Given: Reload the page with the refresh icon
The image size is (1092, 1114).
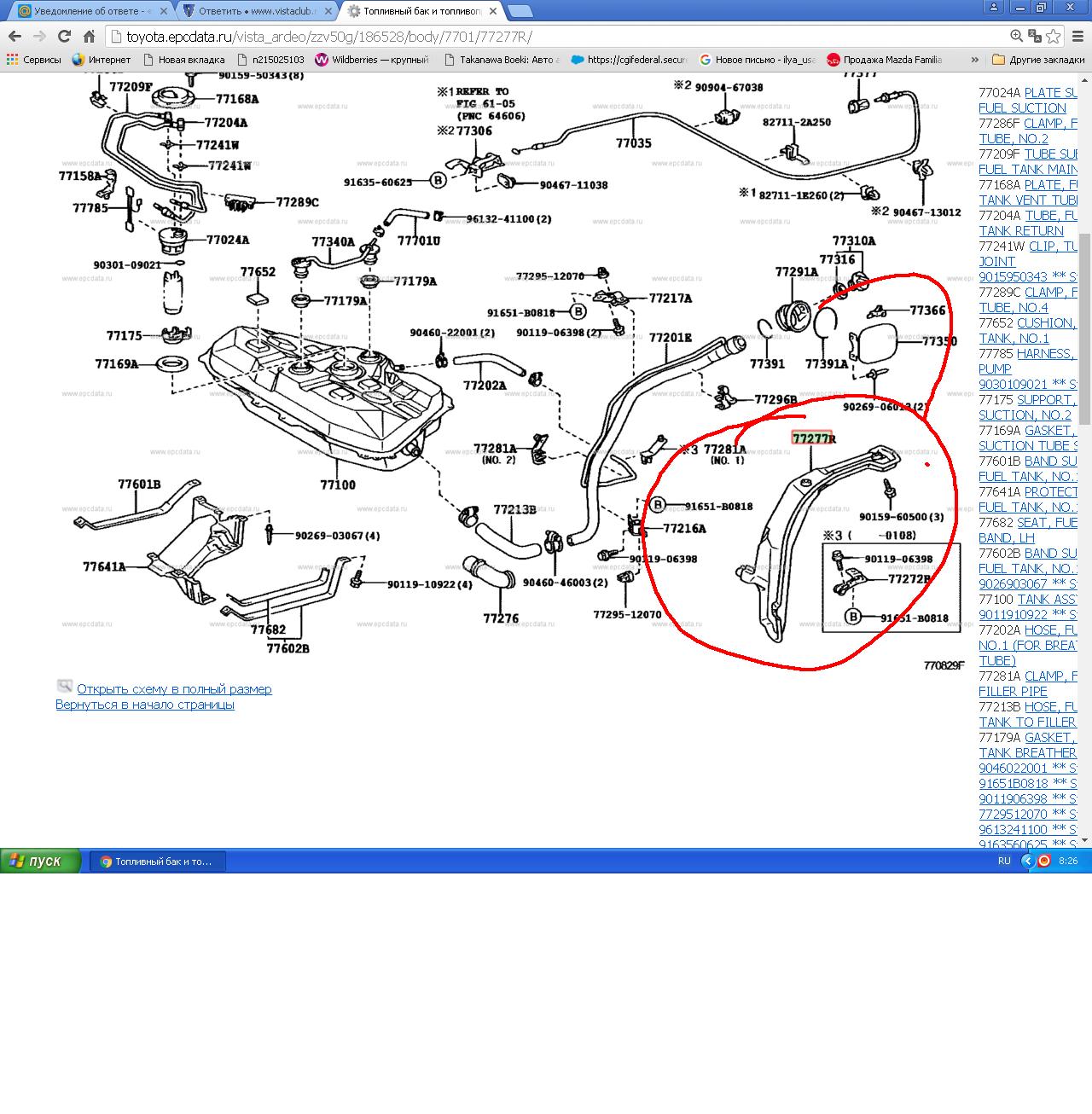Looking at the screenshot, I should [x=64, y=36].
